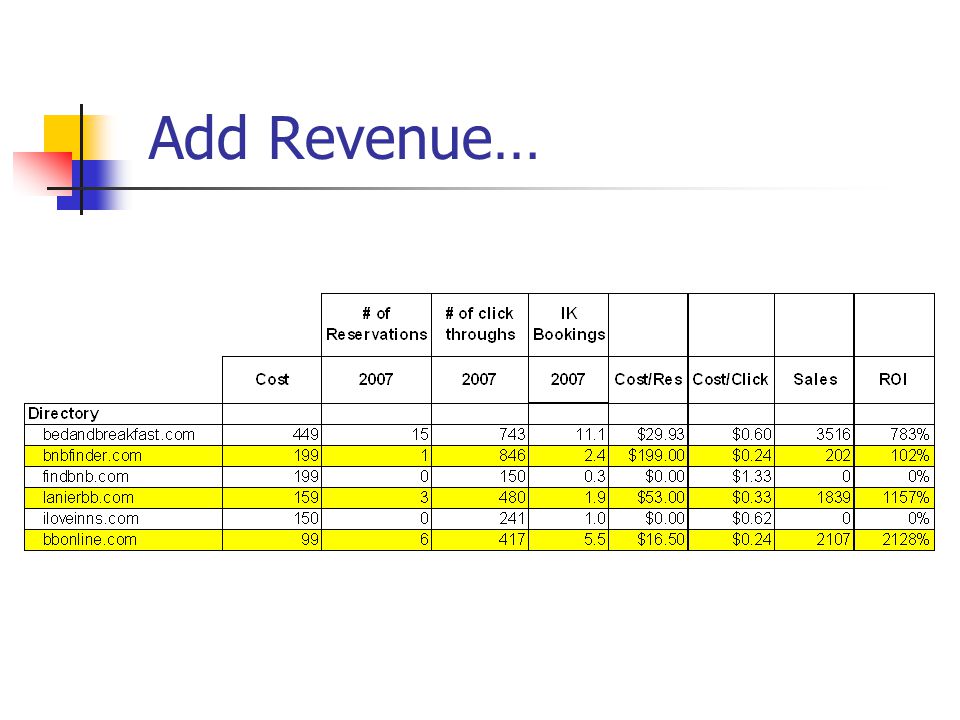Click the Sales column header

(x=814, y=380)
